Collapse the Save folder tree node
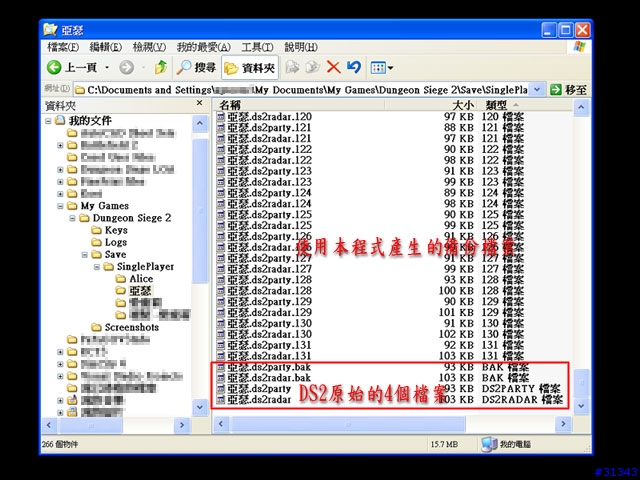Screen dimensions: 640x480 tap(85, 255)
